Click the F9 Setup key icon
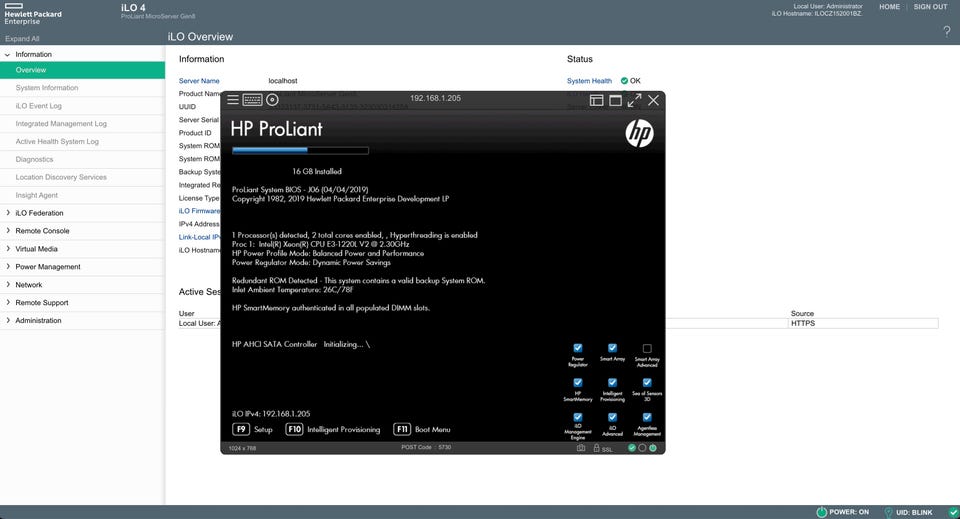The image size is (960, 519). (241, 429)
